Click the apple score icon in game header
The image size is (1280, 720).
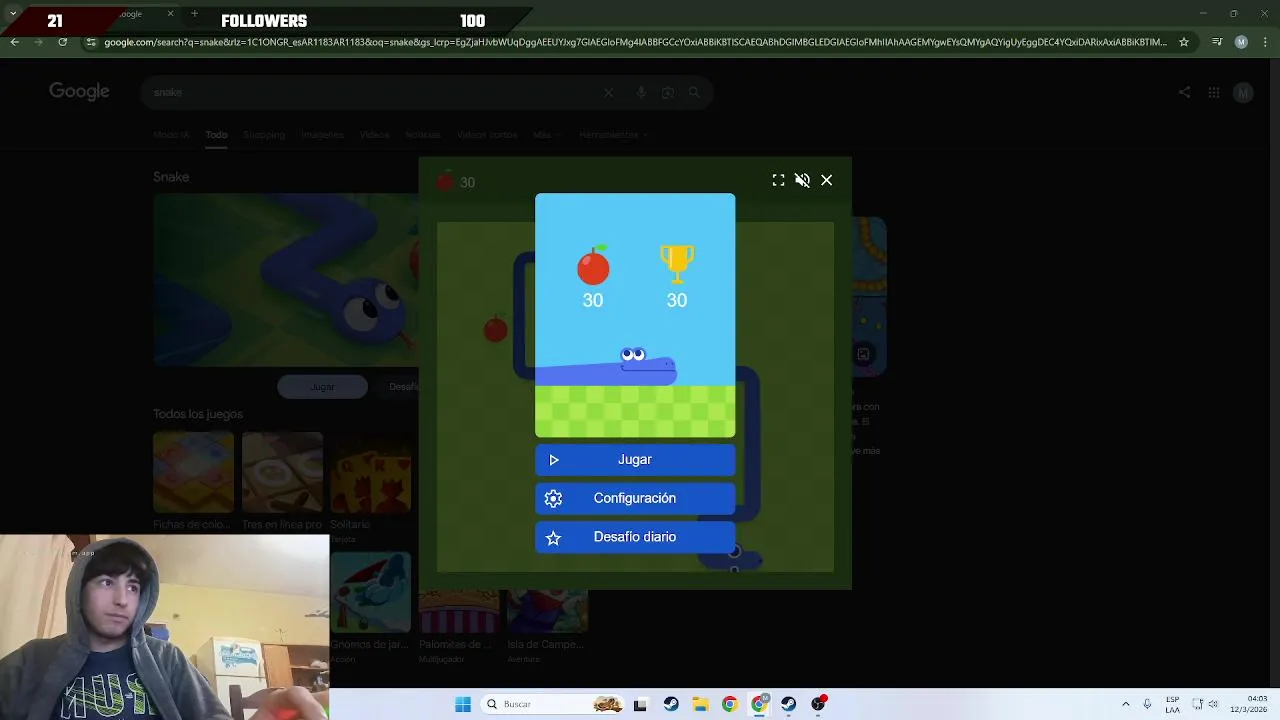click(445, 181)
